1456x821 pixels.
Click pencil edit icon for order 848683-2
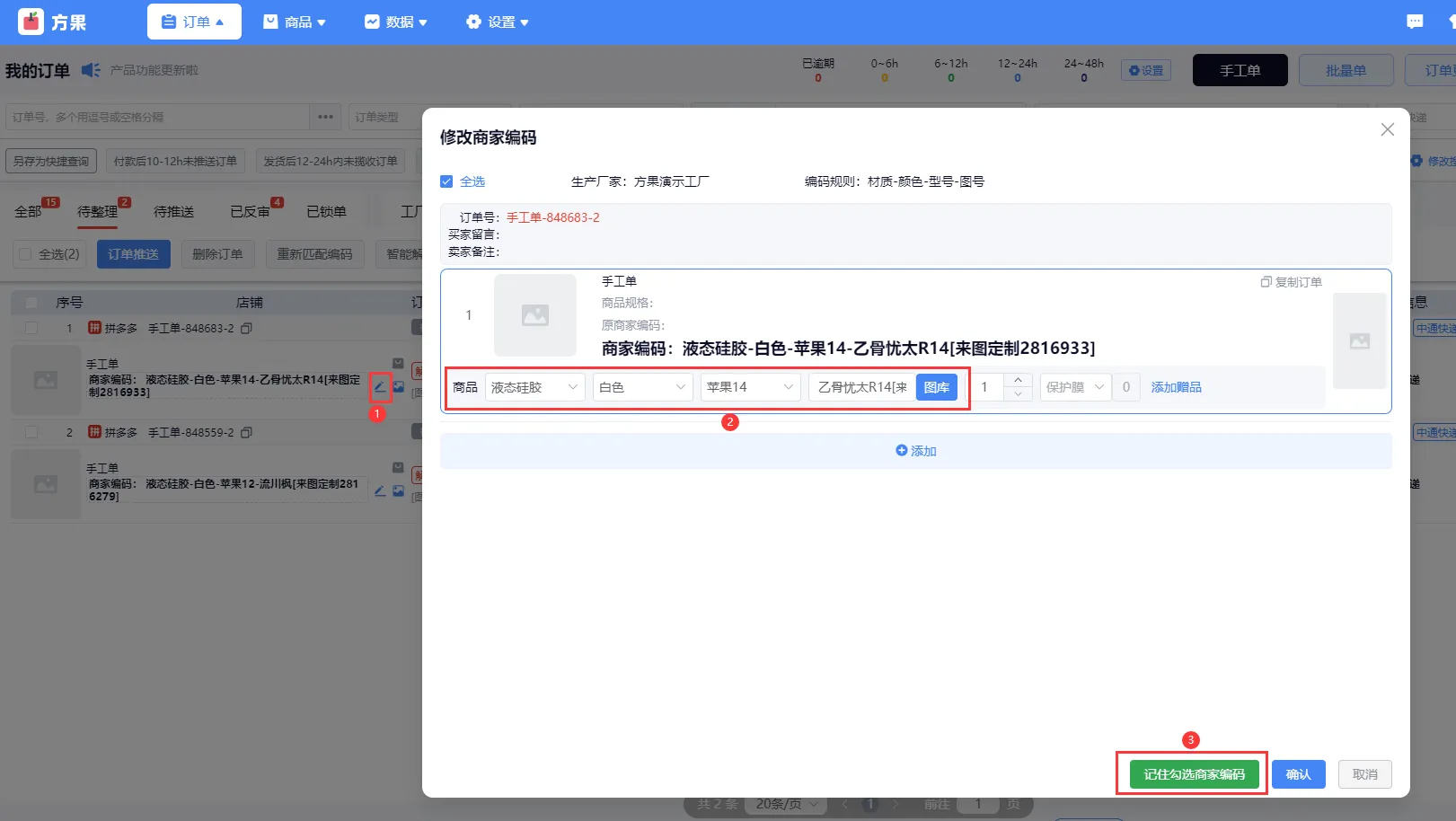coord(380,387)
